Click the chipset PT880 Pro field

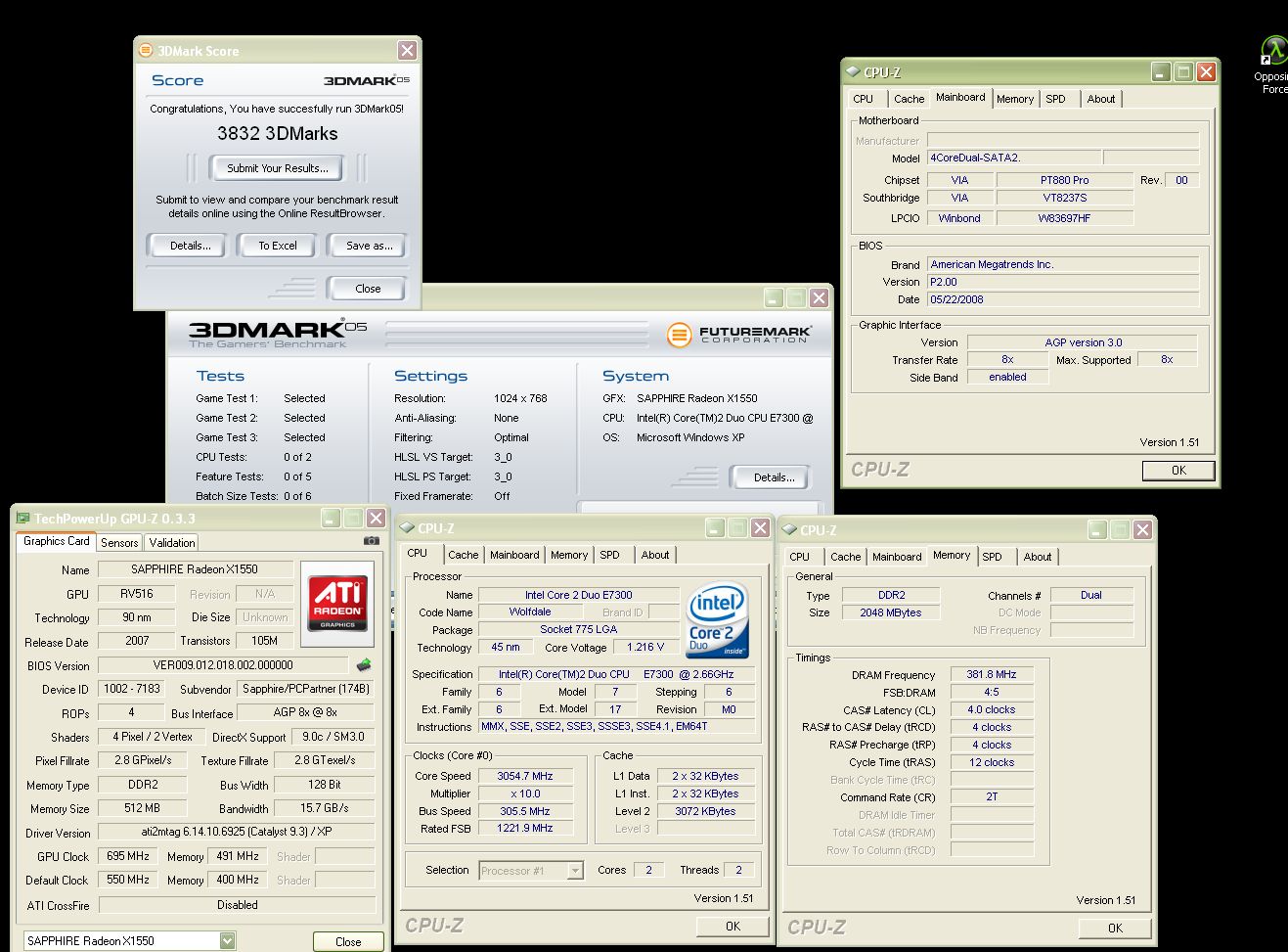(x=1065, y=180)
